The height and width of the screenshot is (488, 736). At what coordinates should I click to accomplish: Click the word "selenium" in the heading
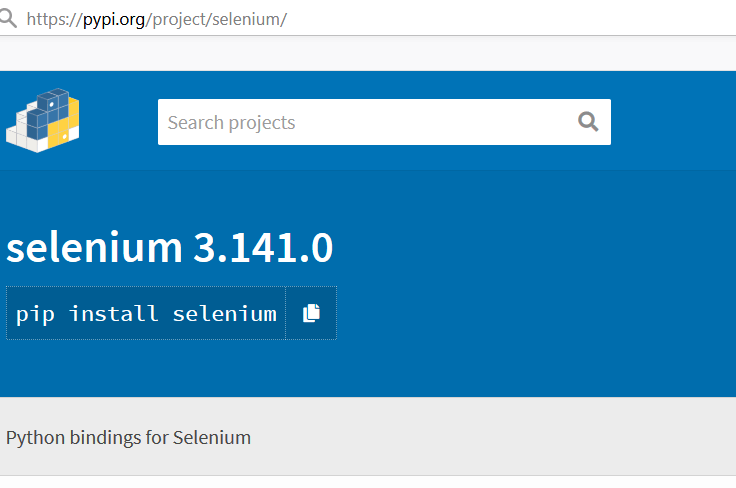point(93,247)
